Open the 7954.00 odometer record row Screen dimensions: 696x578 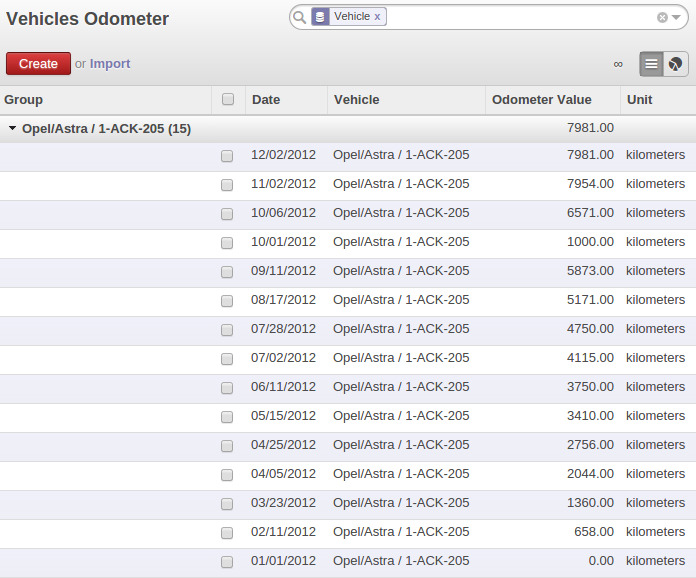(x=400, y=184)
